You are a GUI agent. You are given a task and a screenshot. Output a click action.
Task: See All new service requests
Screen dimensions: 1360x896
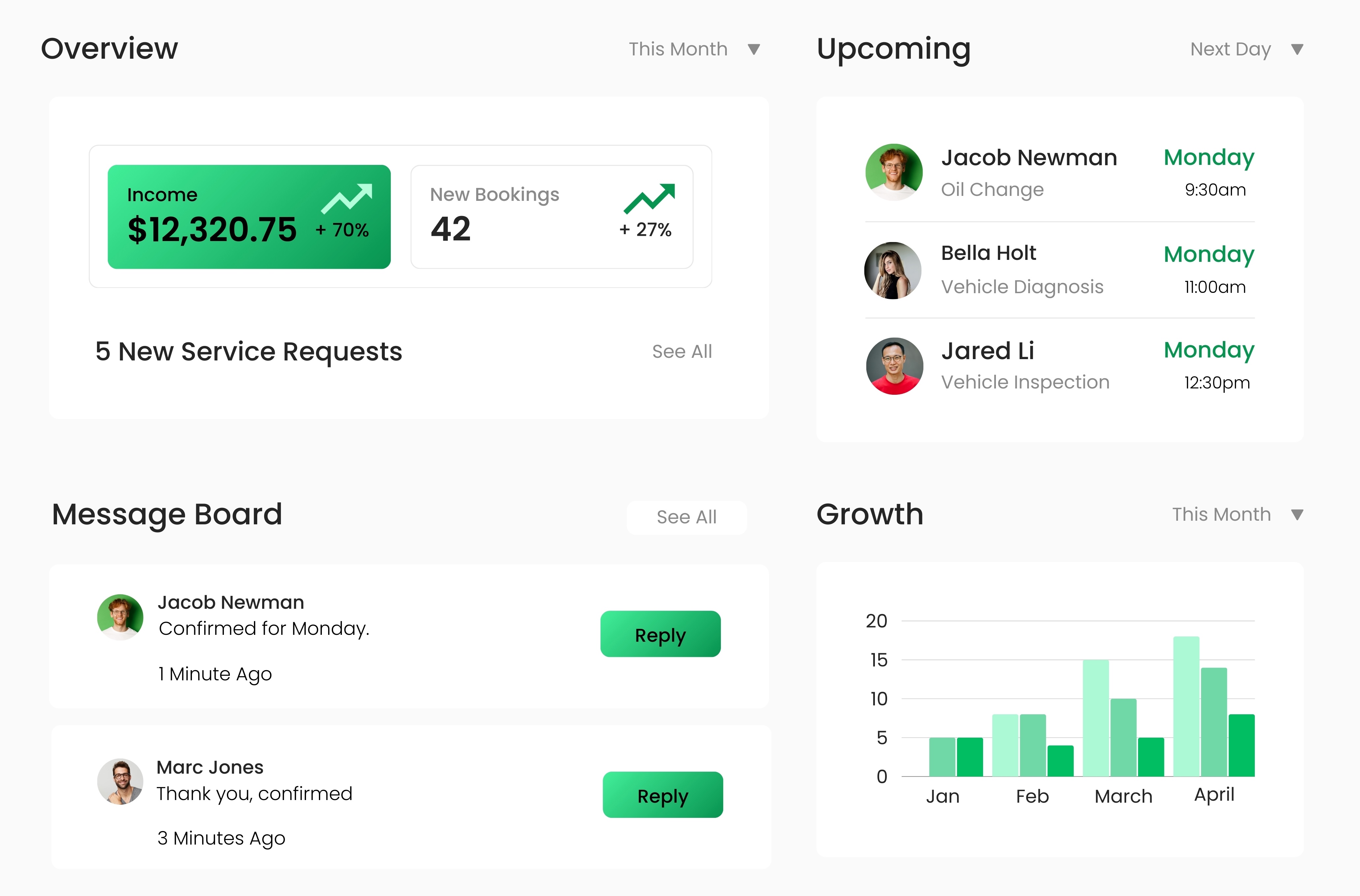682,352
